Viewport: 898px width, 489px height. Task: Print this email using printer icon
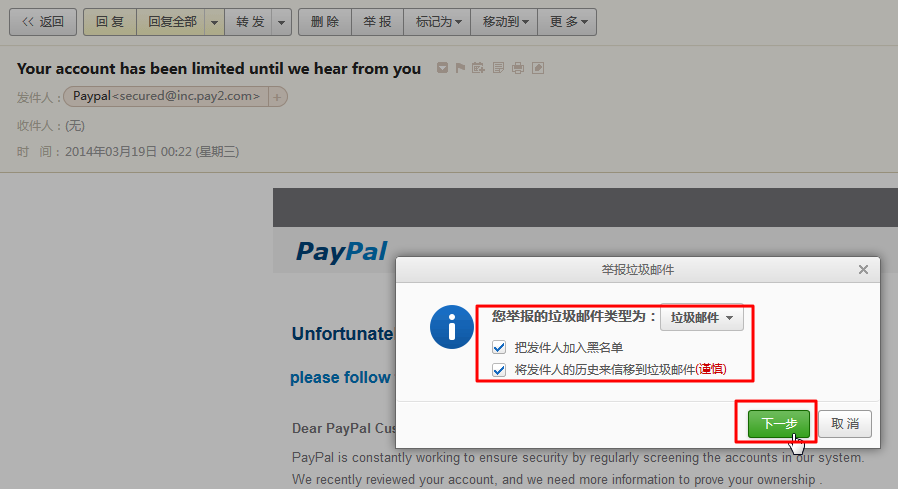tap(518, 68)
